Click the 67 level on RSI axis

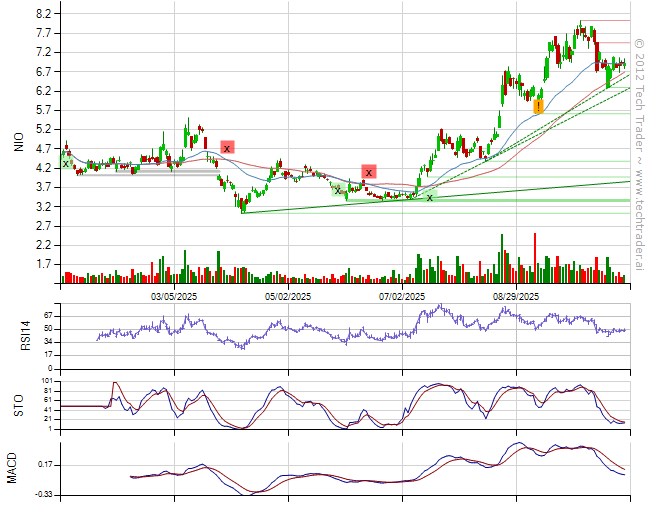pyautogui.click(x=46, y=315)
